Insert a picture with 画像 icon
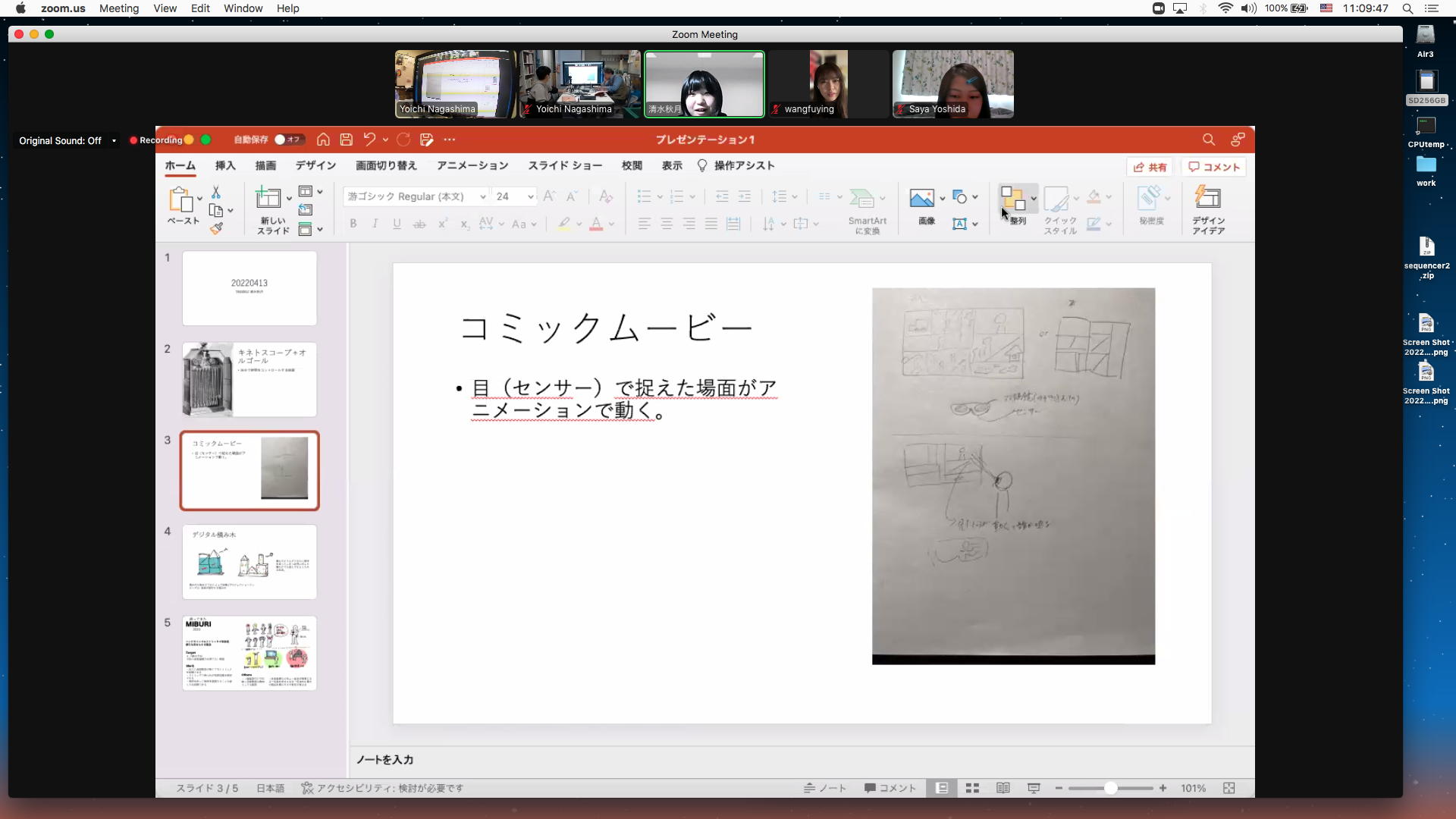 922,199
